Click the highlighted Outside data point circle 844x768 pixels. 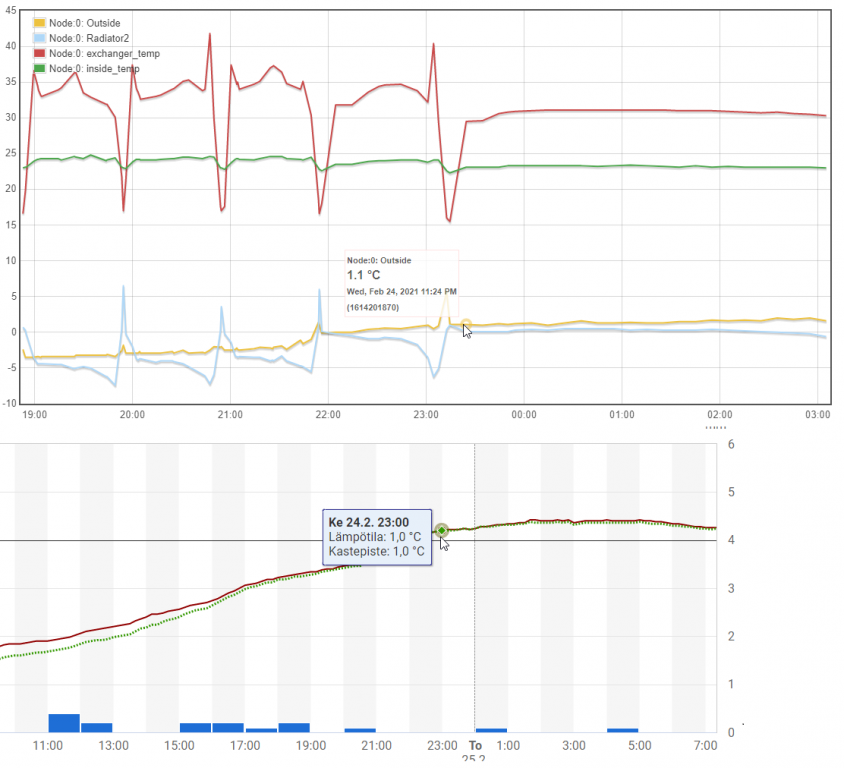click(467, 323)
